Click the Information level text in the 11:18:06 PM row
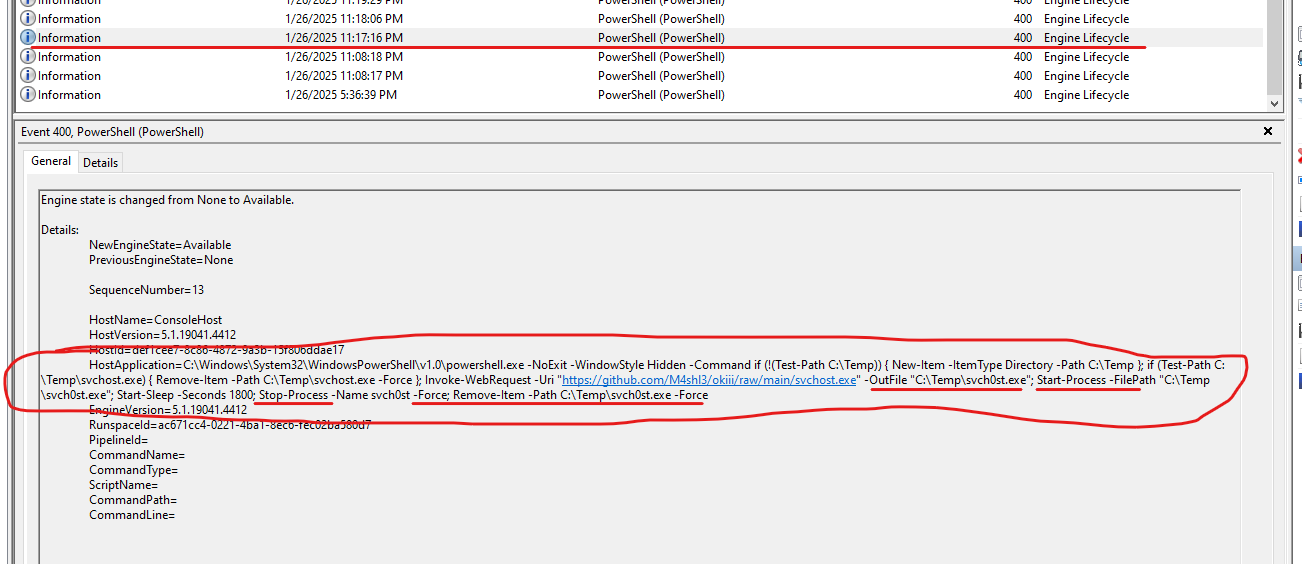Screen dimensions: 1302x564 69,19
